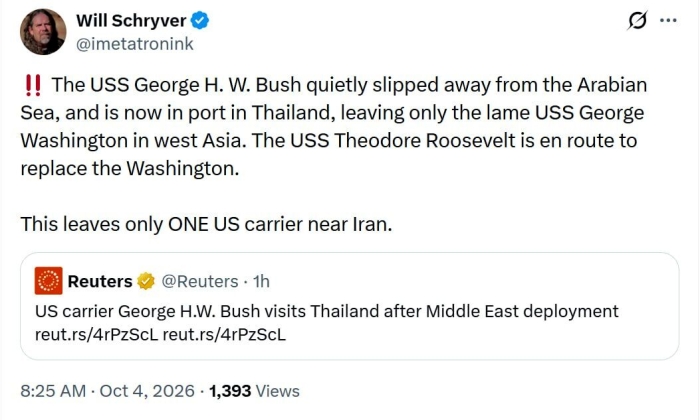Click the red double exclamation emoji
This screenshot has width=700, height=420.
pyautogui.click(x=33, y=85)
